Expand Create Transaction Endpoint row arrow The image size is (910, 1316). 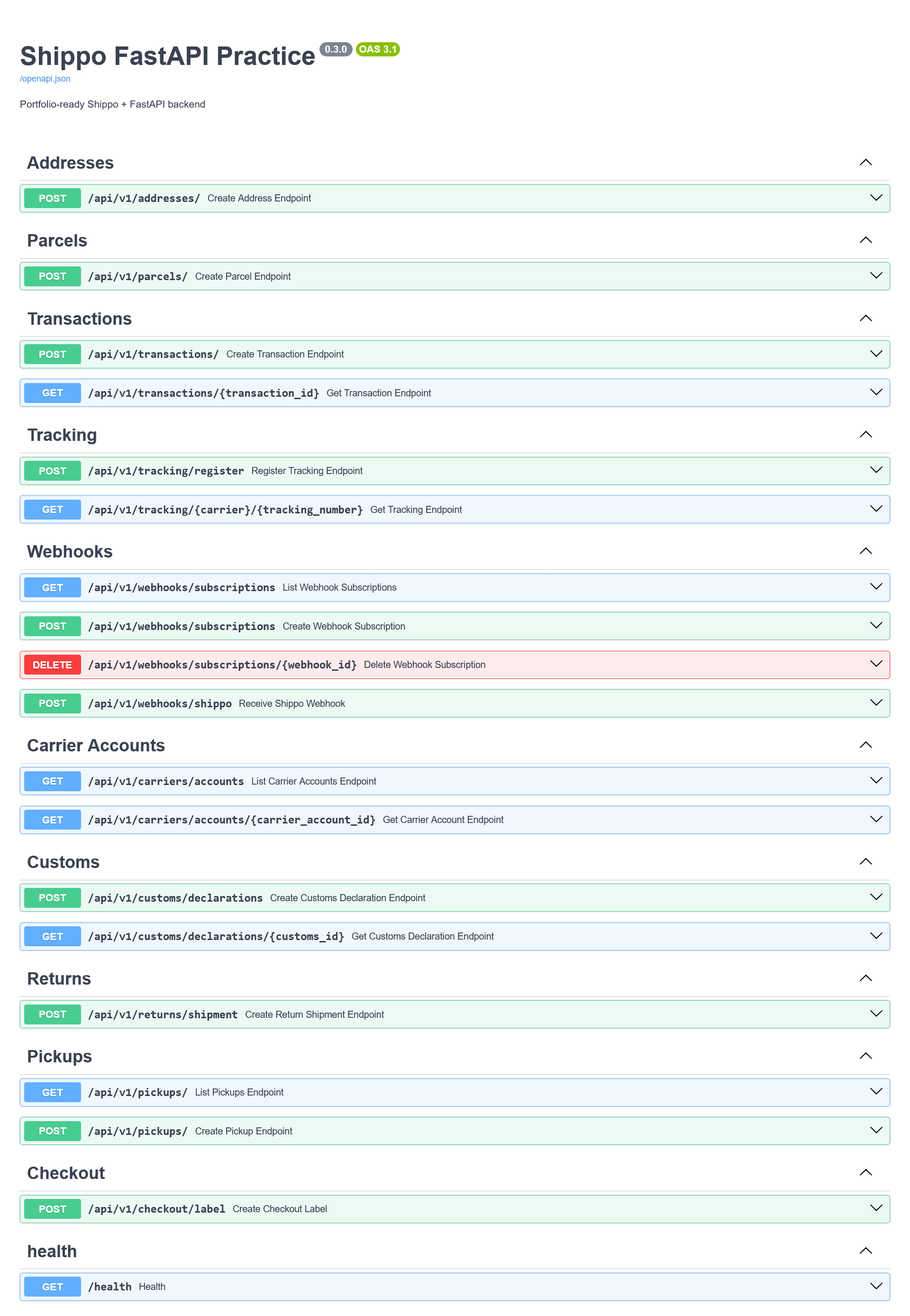pyautogui.click(x=876, y=354)
